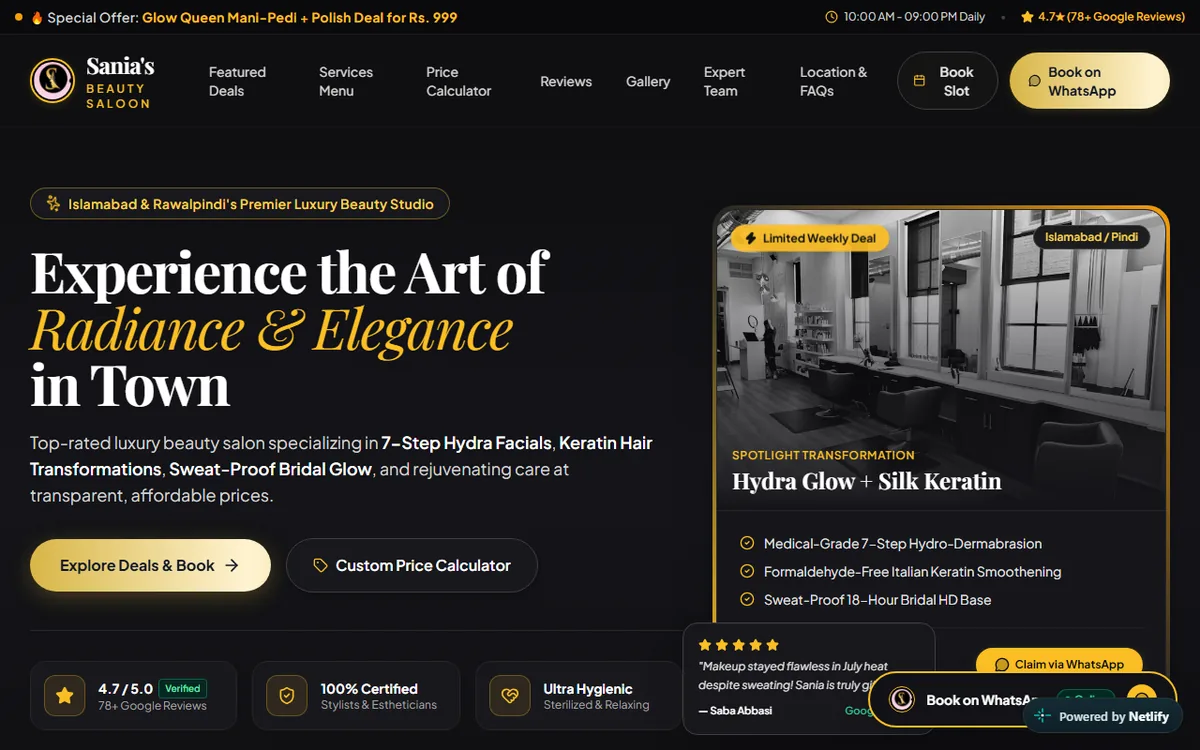The width and height of the screenshot is (1200, 750).
Task: Click the clock icon beside opening hours
Action: pyautogui.click(x=831, y=17)
